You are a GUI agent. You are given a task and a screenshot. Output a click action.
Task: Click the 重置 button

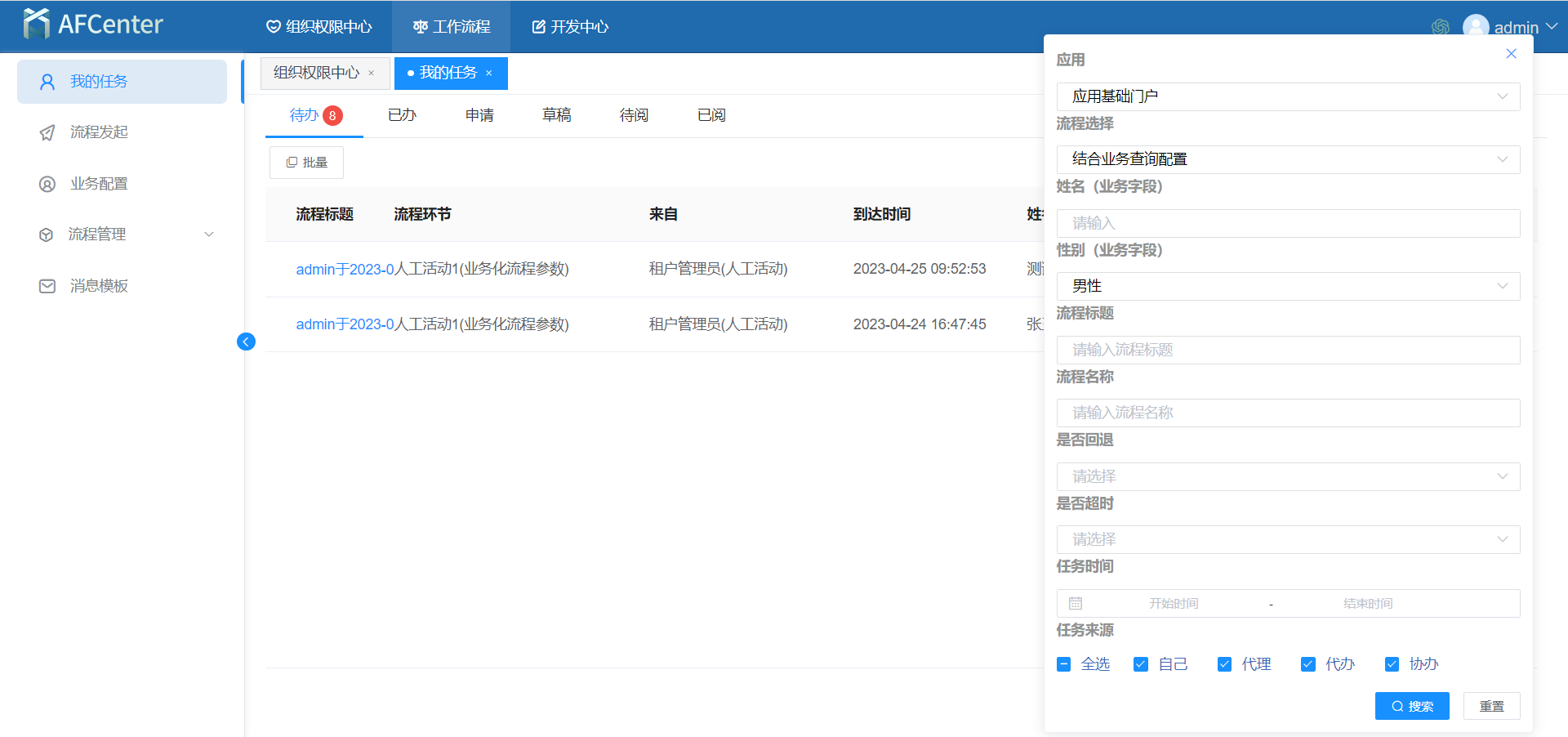click(x=1491, y=706)
